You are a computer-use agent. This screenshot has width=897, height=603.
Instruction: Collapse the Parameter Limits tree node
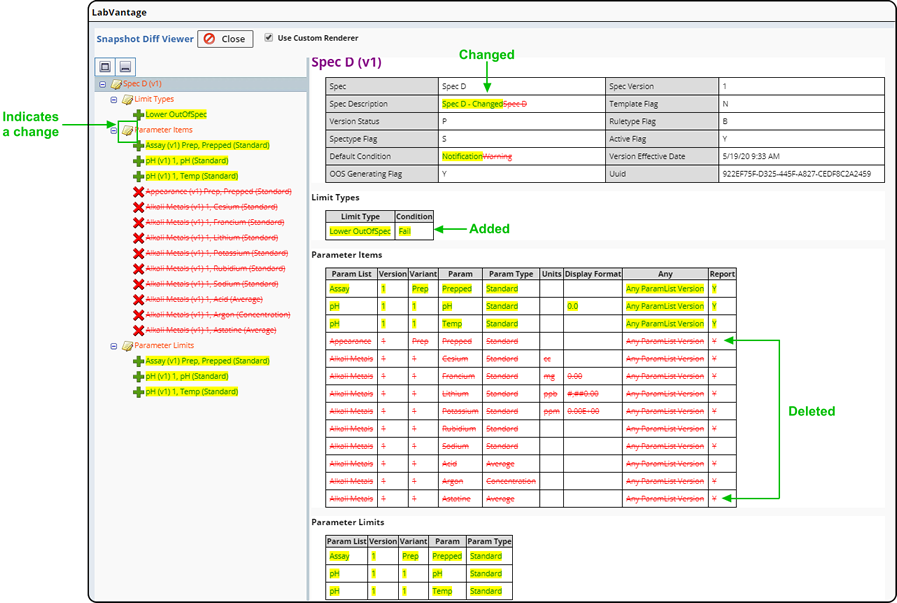click(x=114, y=346)
